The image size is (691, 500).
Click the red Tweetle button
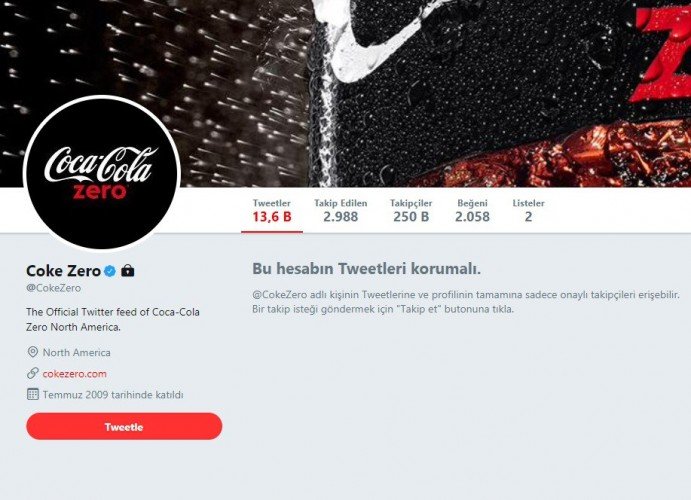coord(124,426)
